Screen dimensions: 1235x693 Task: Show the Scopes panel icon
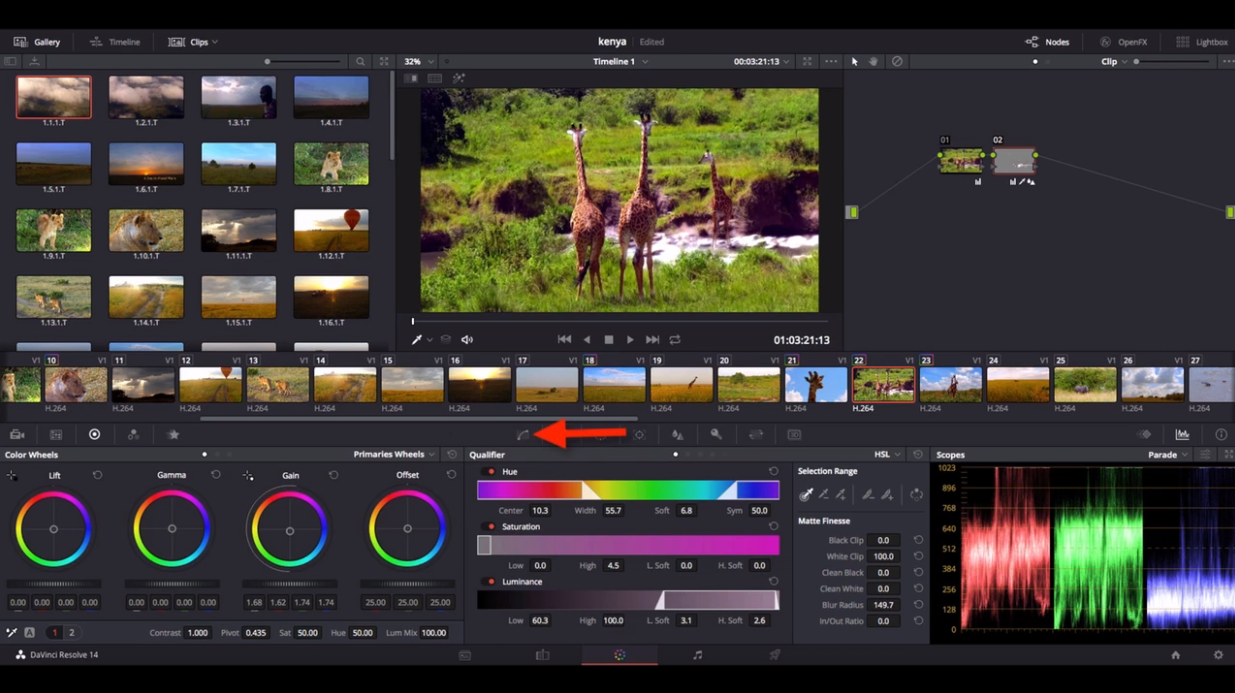[1182, 435]
